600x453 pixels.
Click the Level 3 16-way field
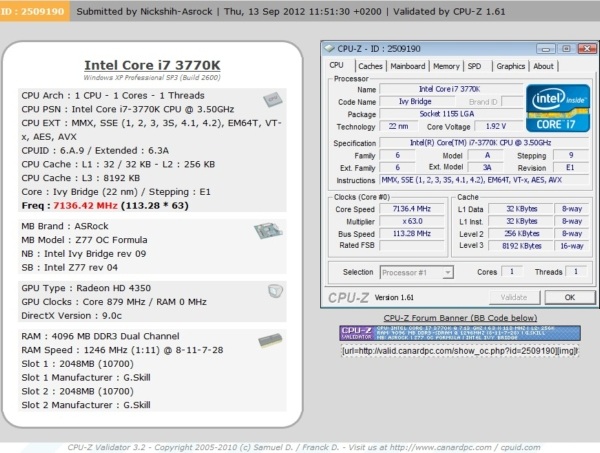click(572, 246)
